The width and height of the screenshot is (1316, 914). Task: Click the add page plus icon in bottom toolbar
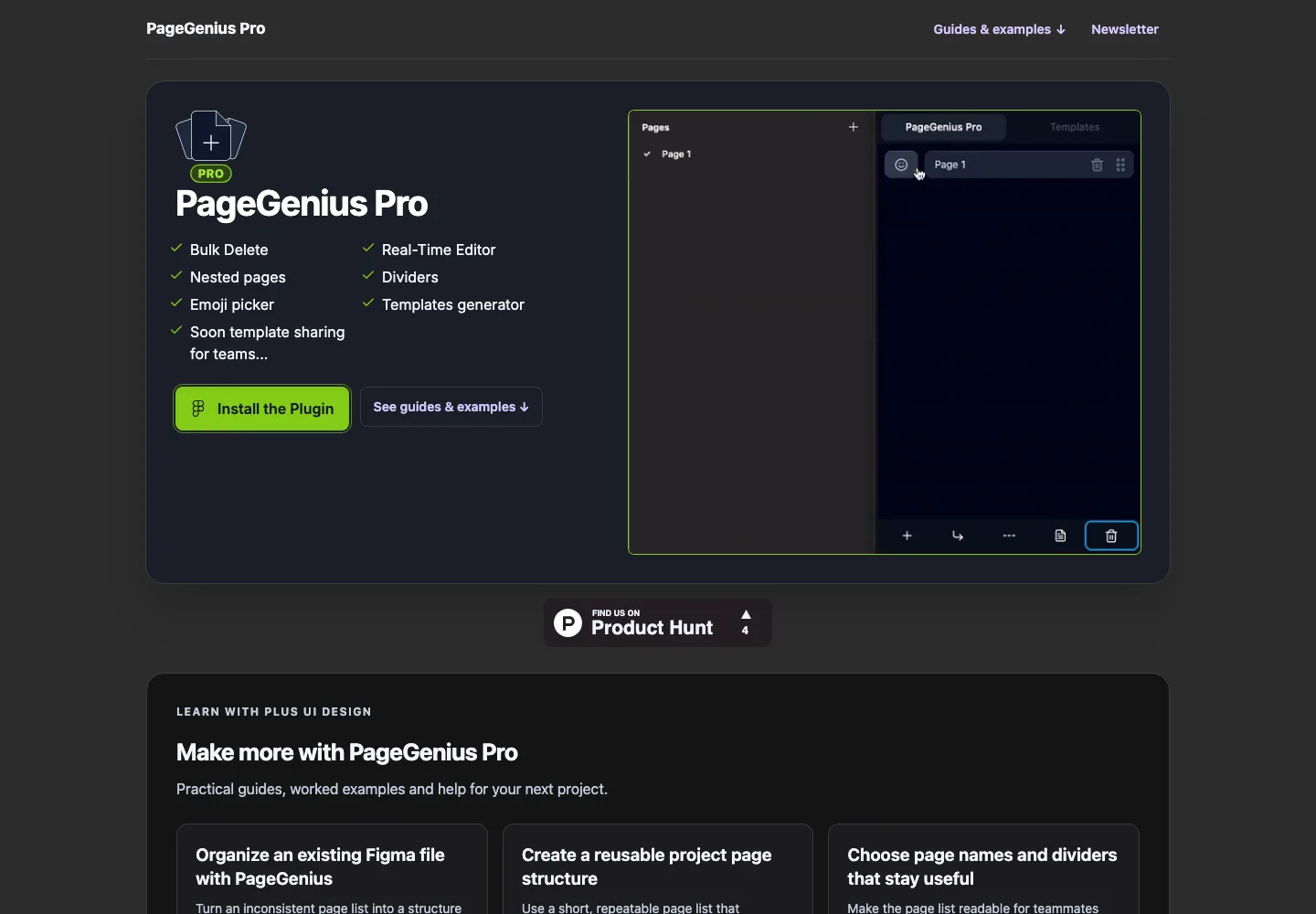(907, 536)
